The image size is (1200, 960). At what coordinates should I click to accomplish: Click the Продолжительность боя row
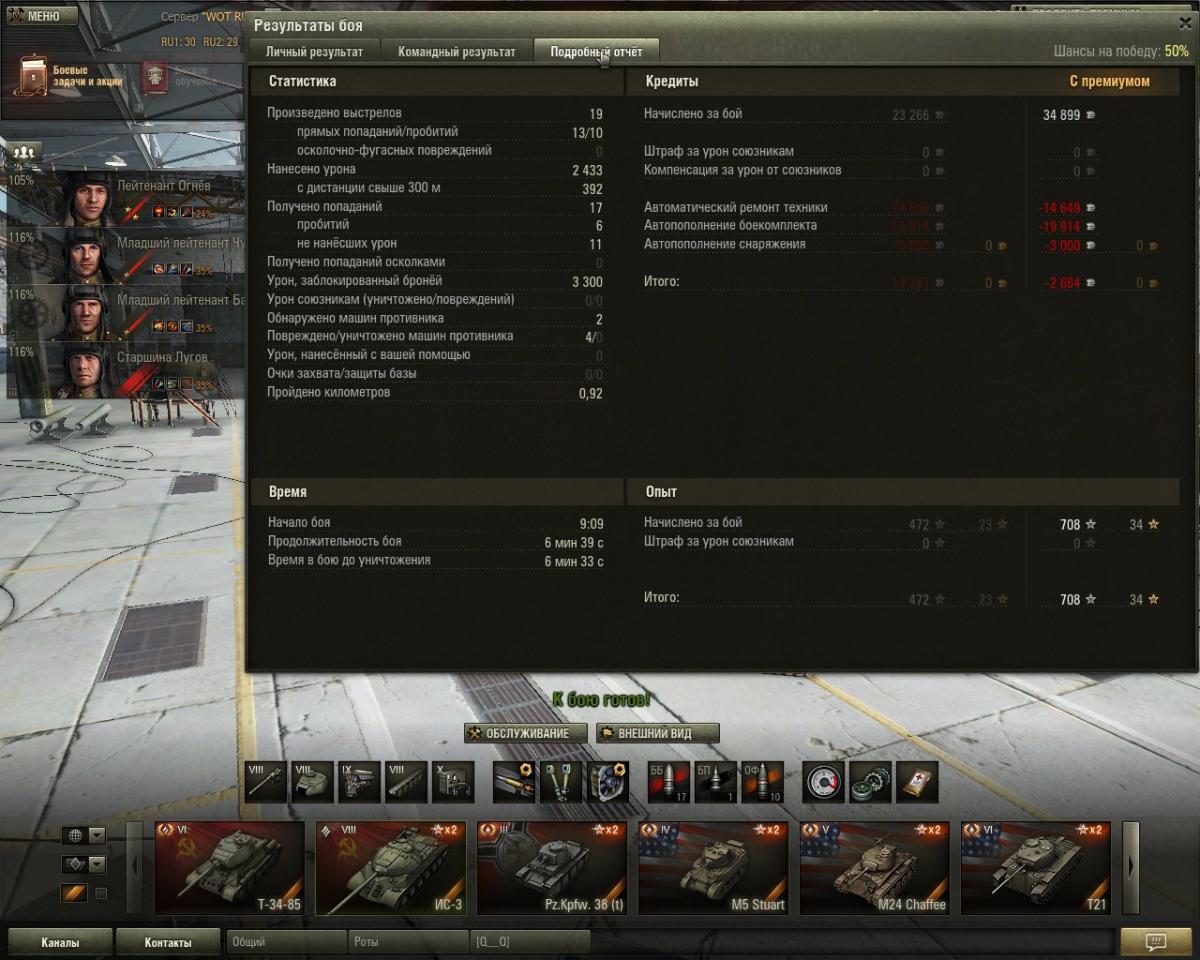[435, 542]
